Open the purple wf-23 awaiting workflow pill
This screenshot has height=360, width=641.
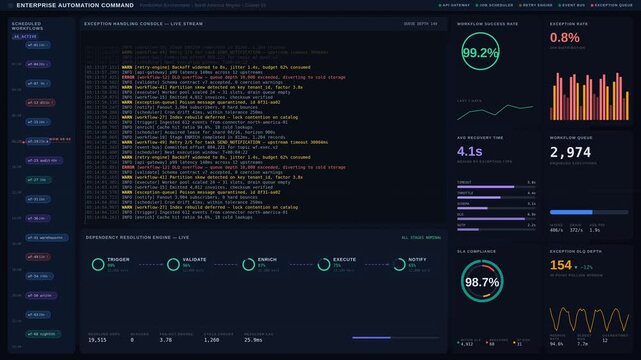click(x=44, y=161)
